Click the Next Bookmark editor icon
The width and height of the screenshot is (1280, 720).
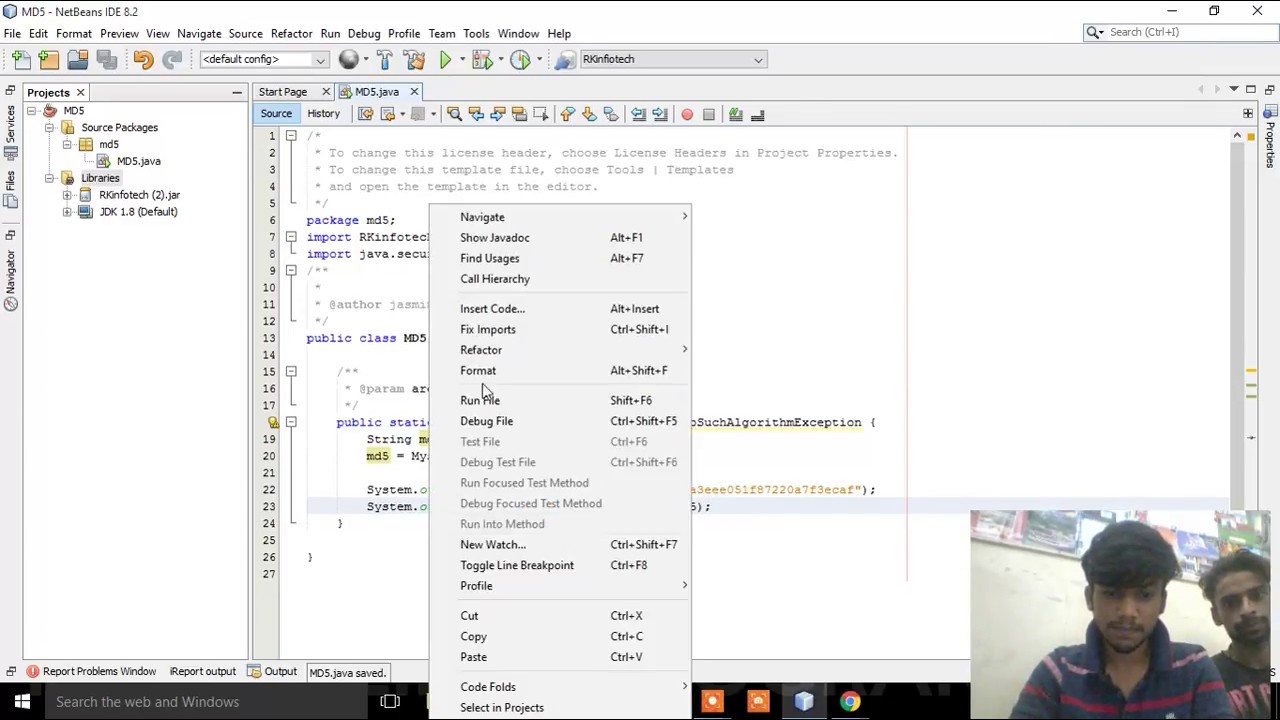pyautogui.click(x=589, y=114)
